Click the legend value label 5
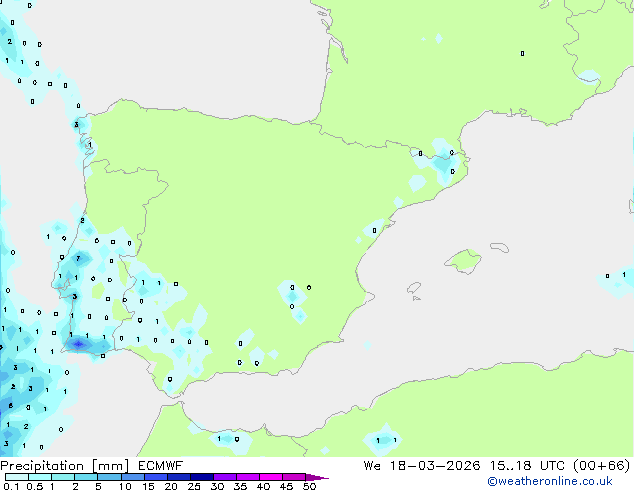Viewport: 634px width, 490px height. click(x=98, y=487)
